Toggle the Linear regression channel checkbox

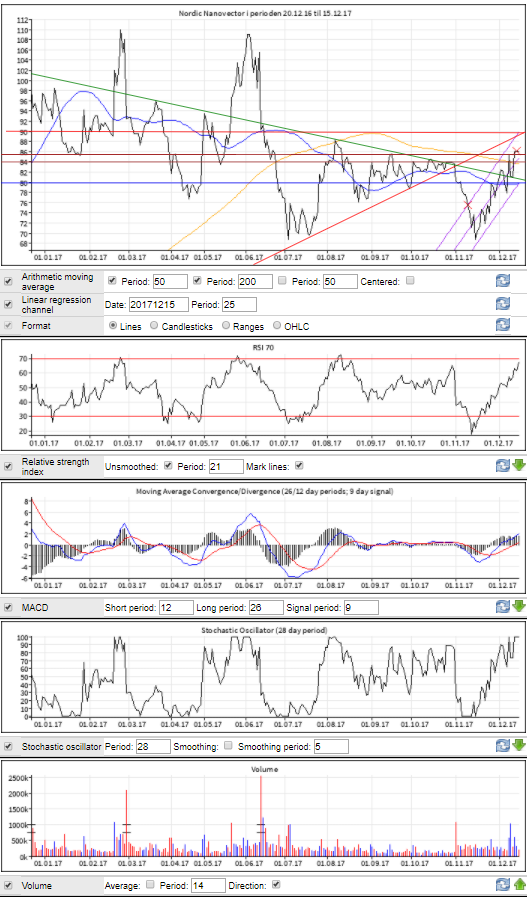pos(8,304)
